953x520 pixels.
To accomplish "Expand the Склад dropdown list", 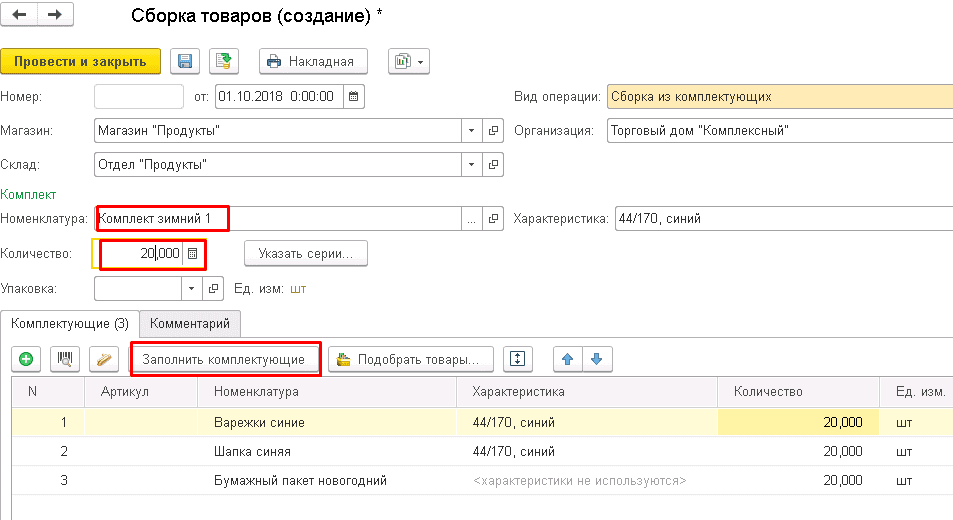I will (x=471, y=164).
